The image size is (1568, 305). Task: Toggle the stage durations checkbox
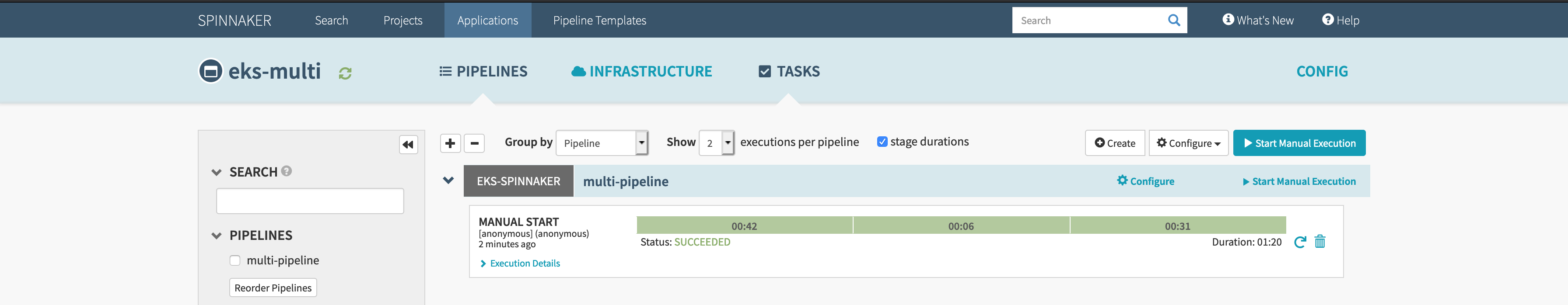pos(882,142)
